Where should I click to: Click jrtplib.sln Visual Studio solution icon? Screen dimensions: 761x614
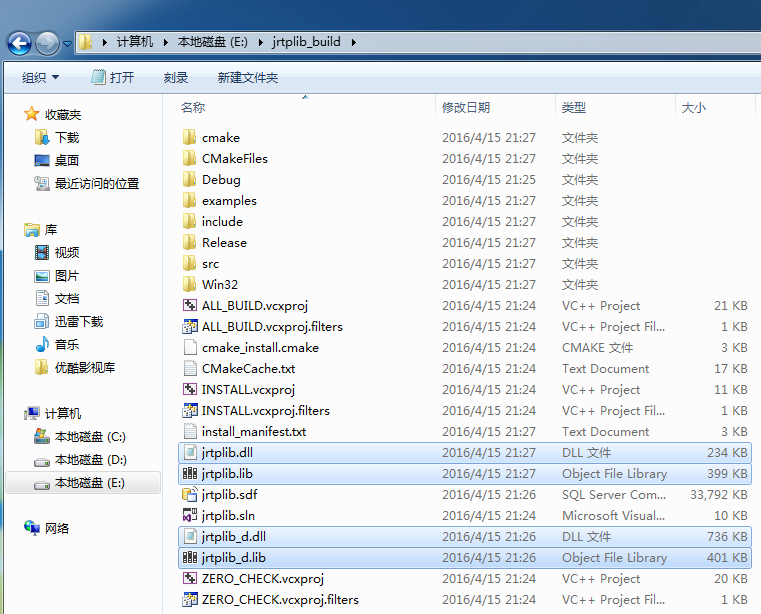coord(189,515)
